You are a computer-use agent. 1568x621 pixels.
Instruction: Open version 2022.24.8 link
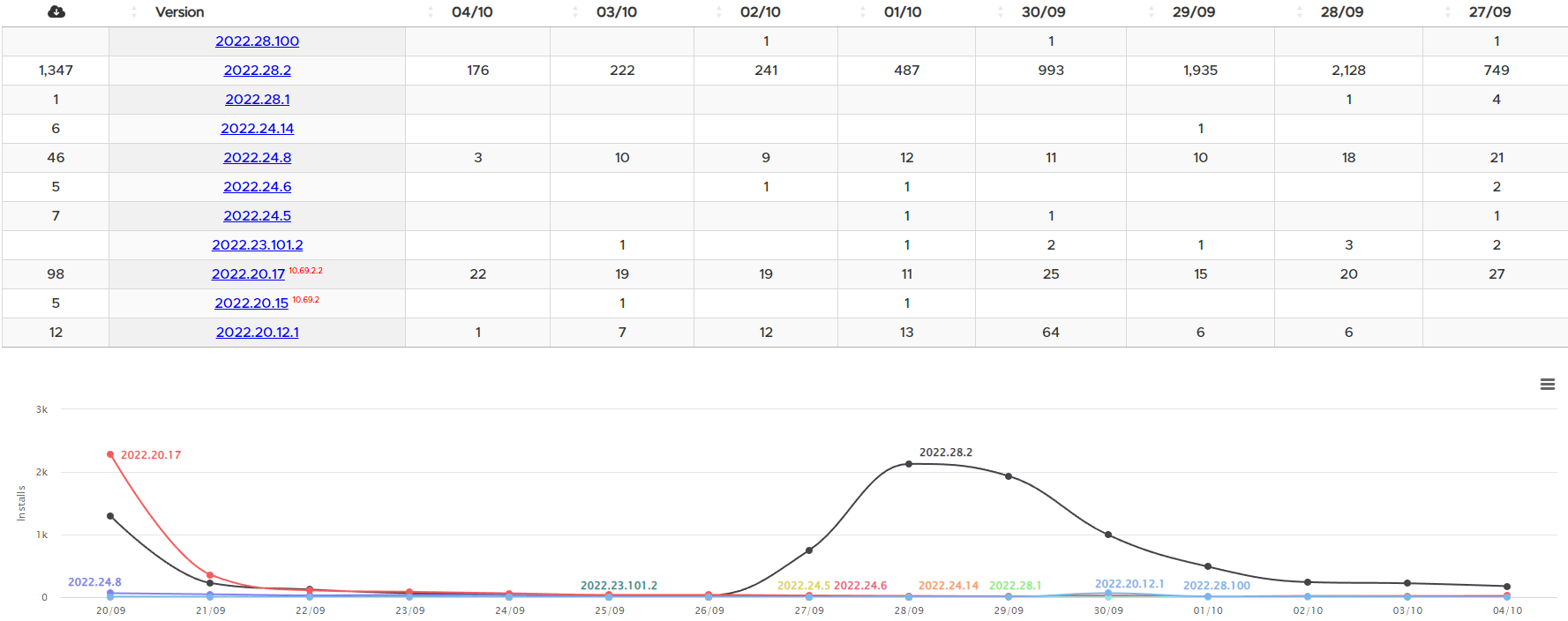257,158
